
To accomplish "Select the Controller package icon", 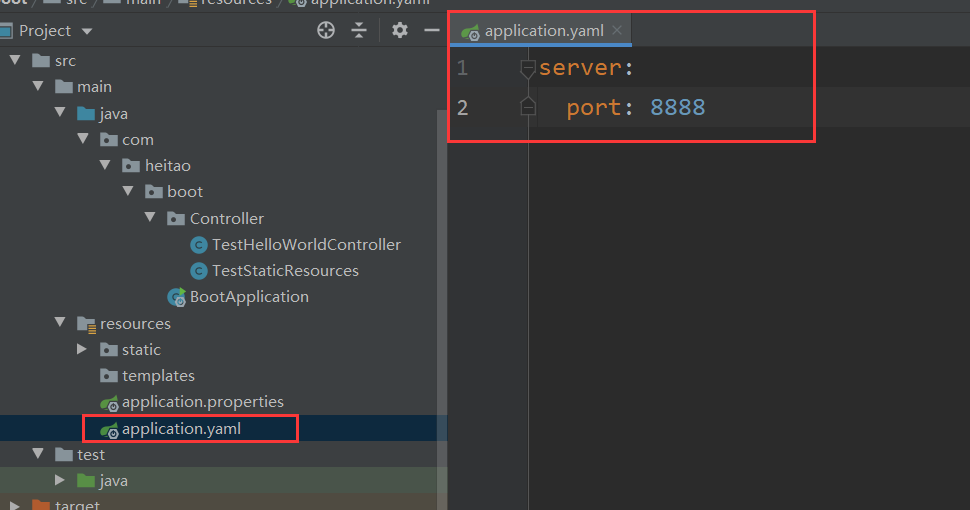I will (x=176, y=218).
